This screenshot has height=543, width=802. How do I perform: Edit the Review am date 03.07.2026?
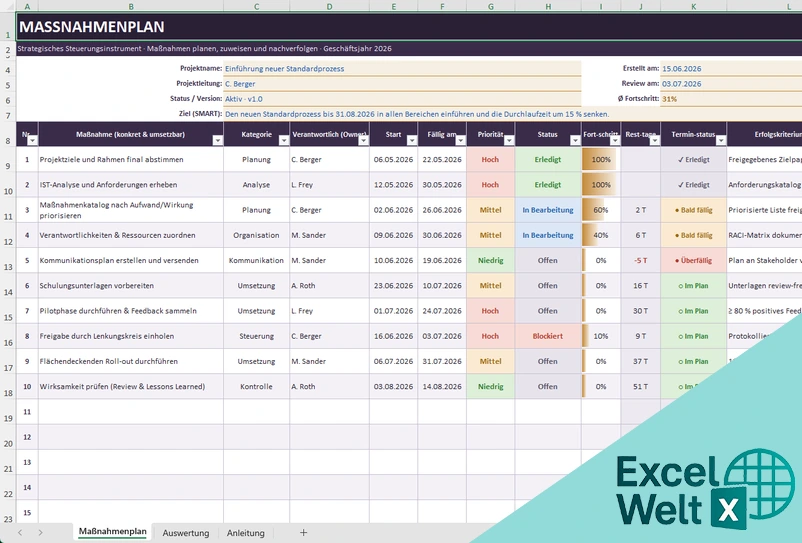click(x=731, y=84)
